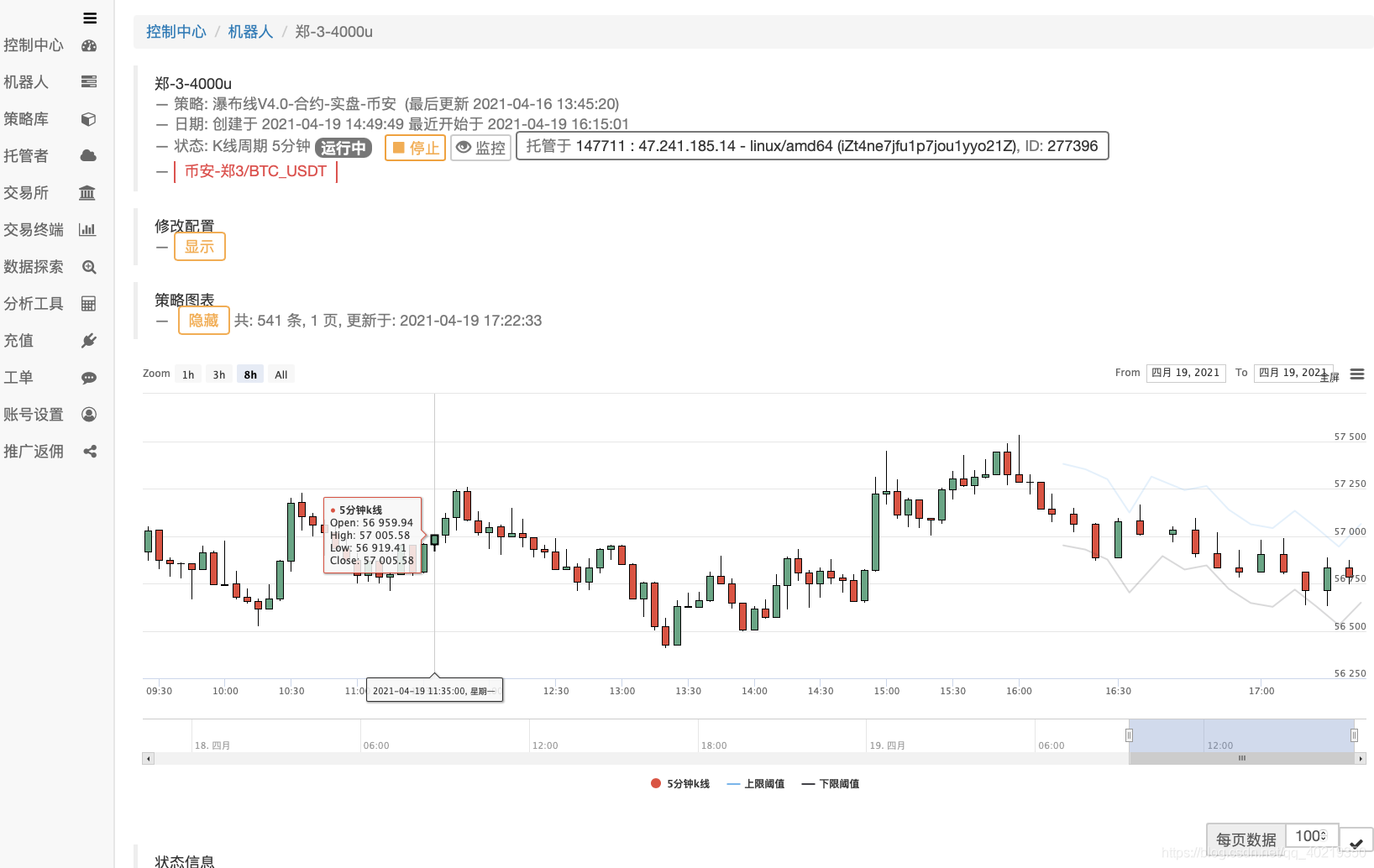Image resolution: width=1374 pixels, height=868 pixels.
Task: Click left arrow of navigator scrollbar
Action: pyautogui.click(x=149, y=759)
